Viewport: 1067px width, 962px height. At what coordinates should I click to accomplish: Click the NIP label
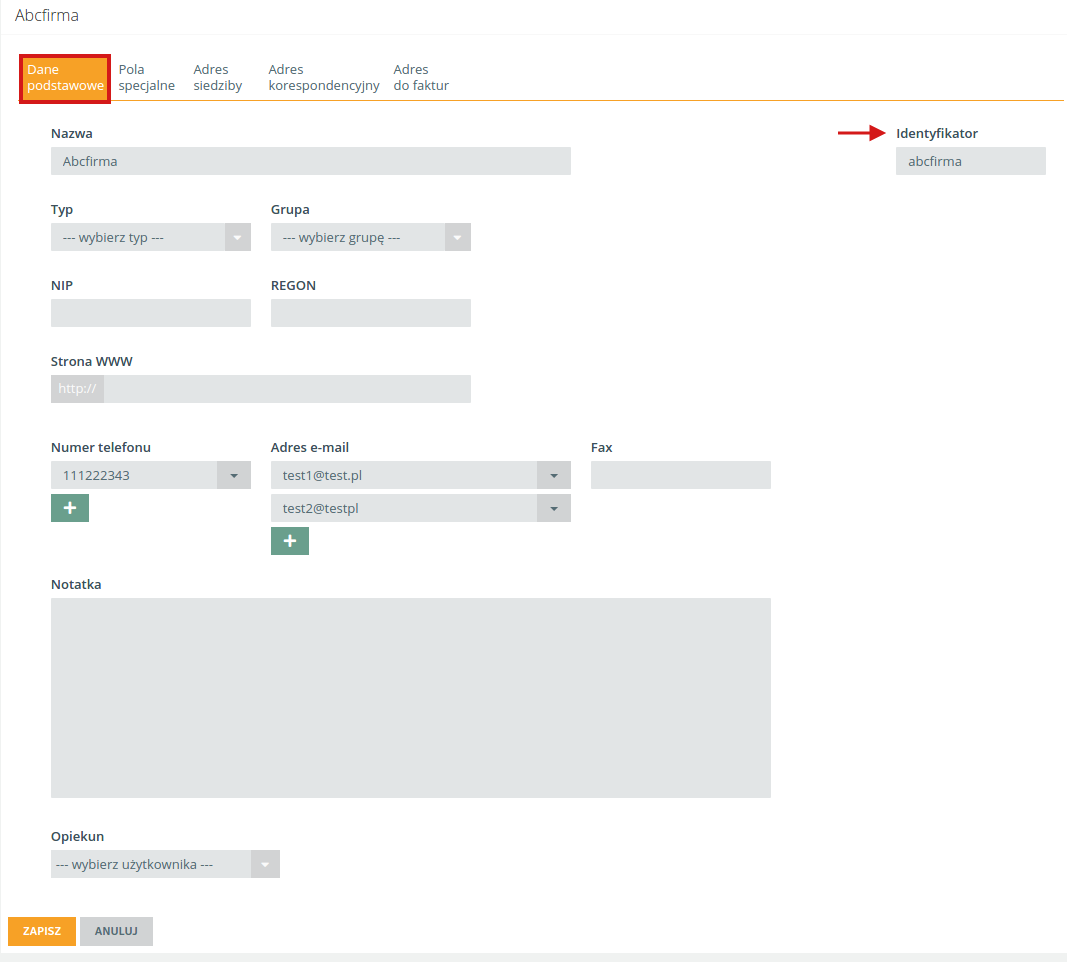click(x=62, y=286)
